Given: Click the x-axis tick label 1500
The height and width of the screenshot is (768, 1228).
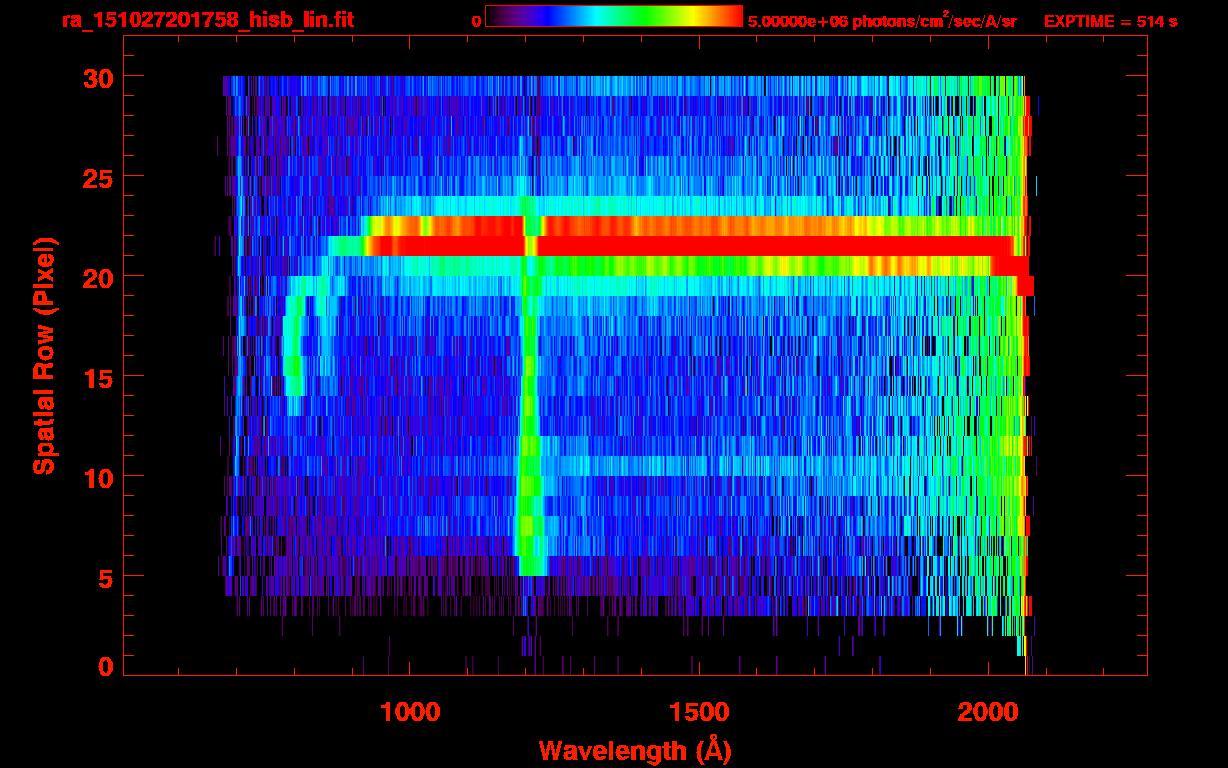Looking at the screenshot, I should click(x=698, y=711).
